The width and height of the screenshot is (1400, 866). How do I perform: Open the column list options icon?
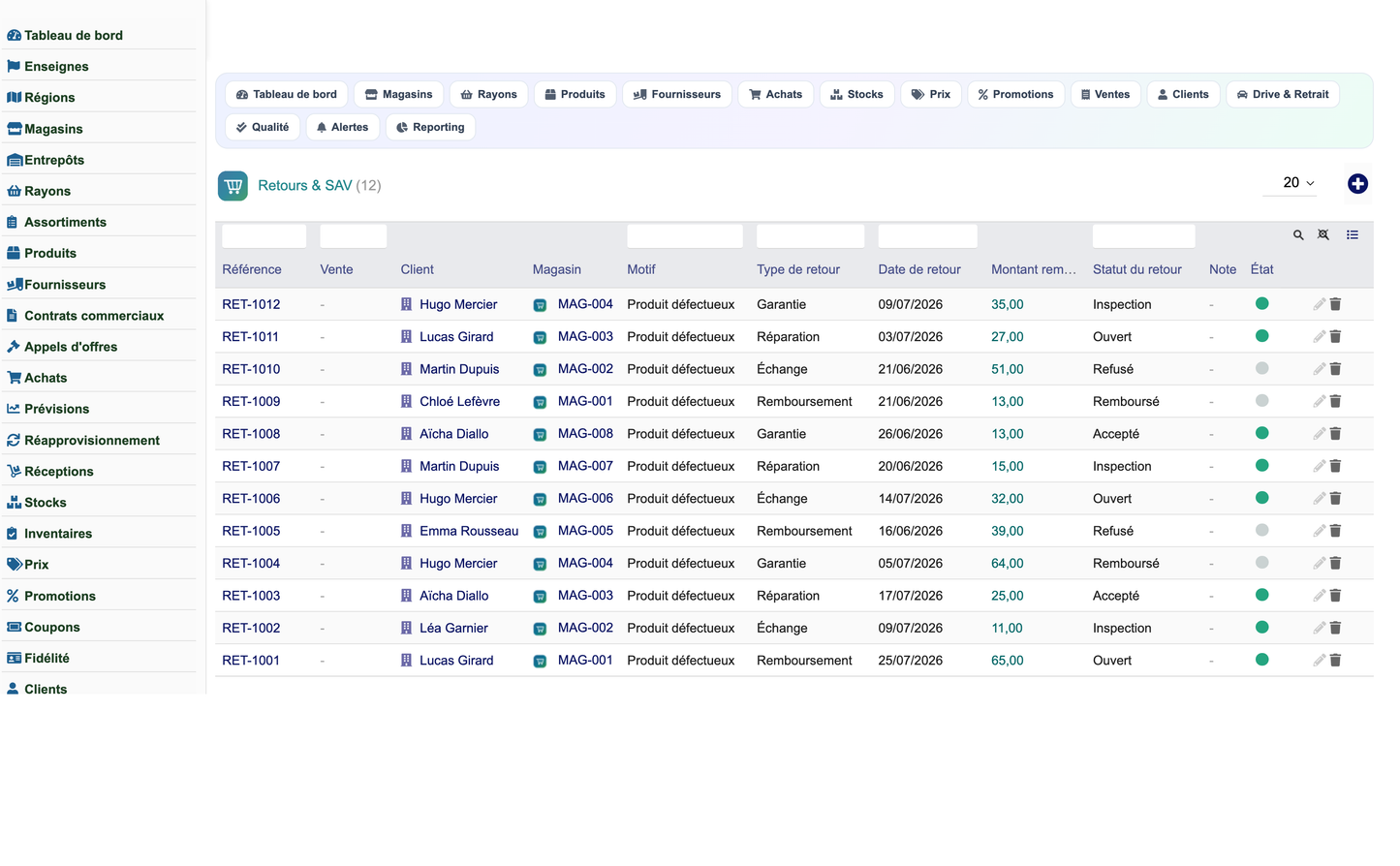point(1353,235)
